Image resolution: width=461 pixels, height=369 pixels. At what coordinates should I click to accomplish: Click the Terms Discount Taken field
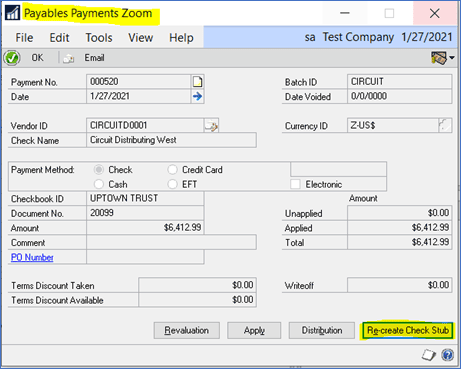coord(197,285)
